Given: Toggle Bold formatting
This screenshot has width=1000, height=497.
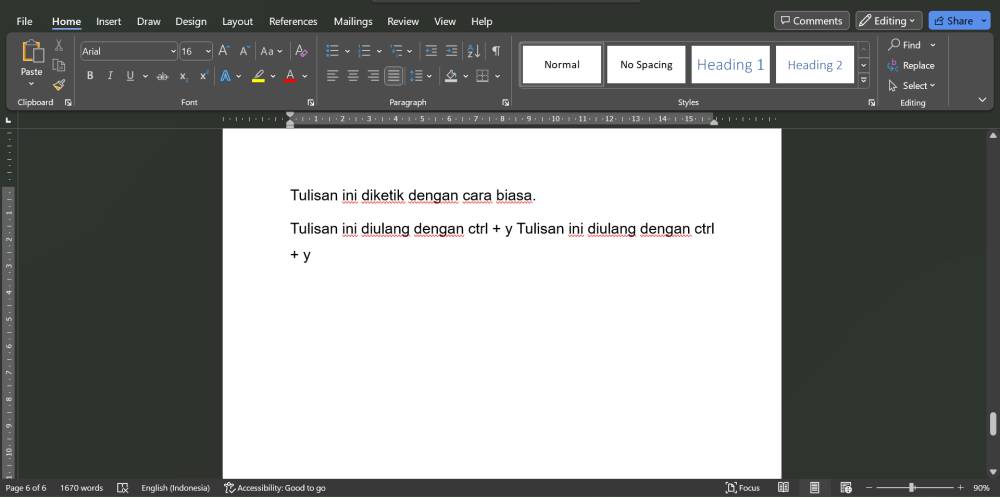Looking at the screenshot, I should [90, 76].
